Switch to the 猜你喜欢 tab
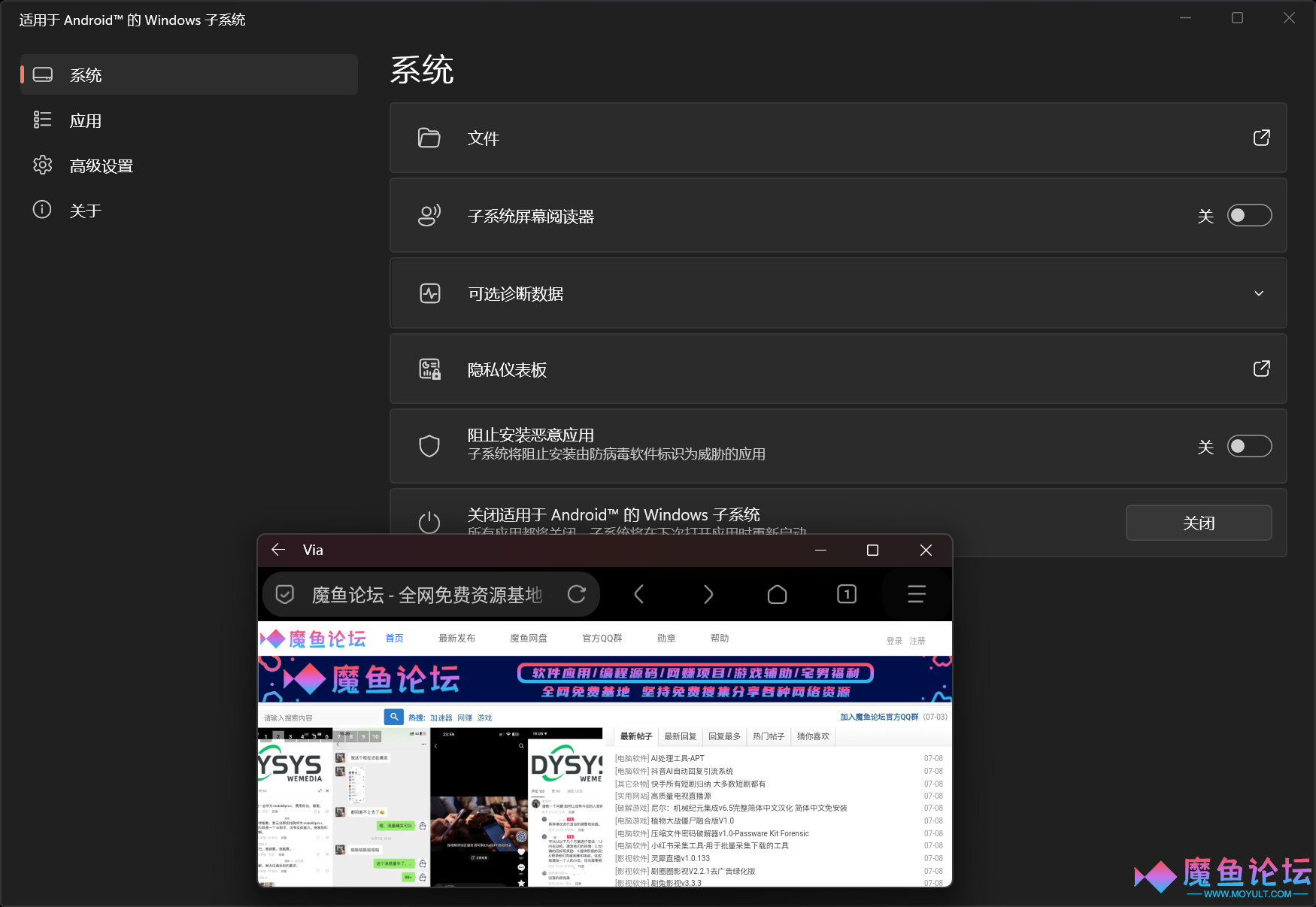 (813, 736)
